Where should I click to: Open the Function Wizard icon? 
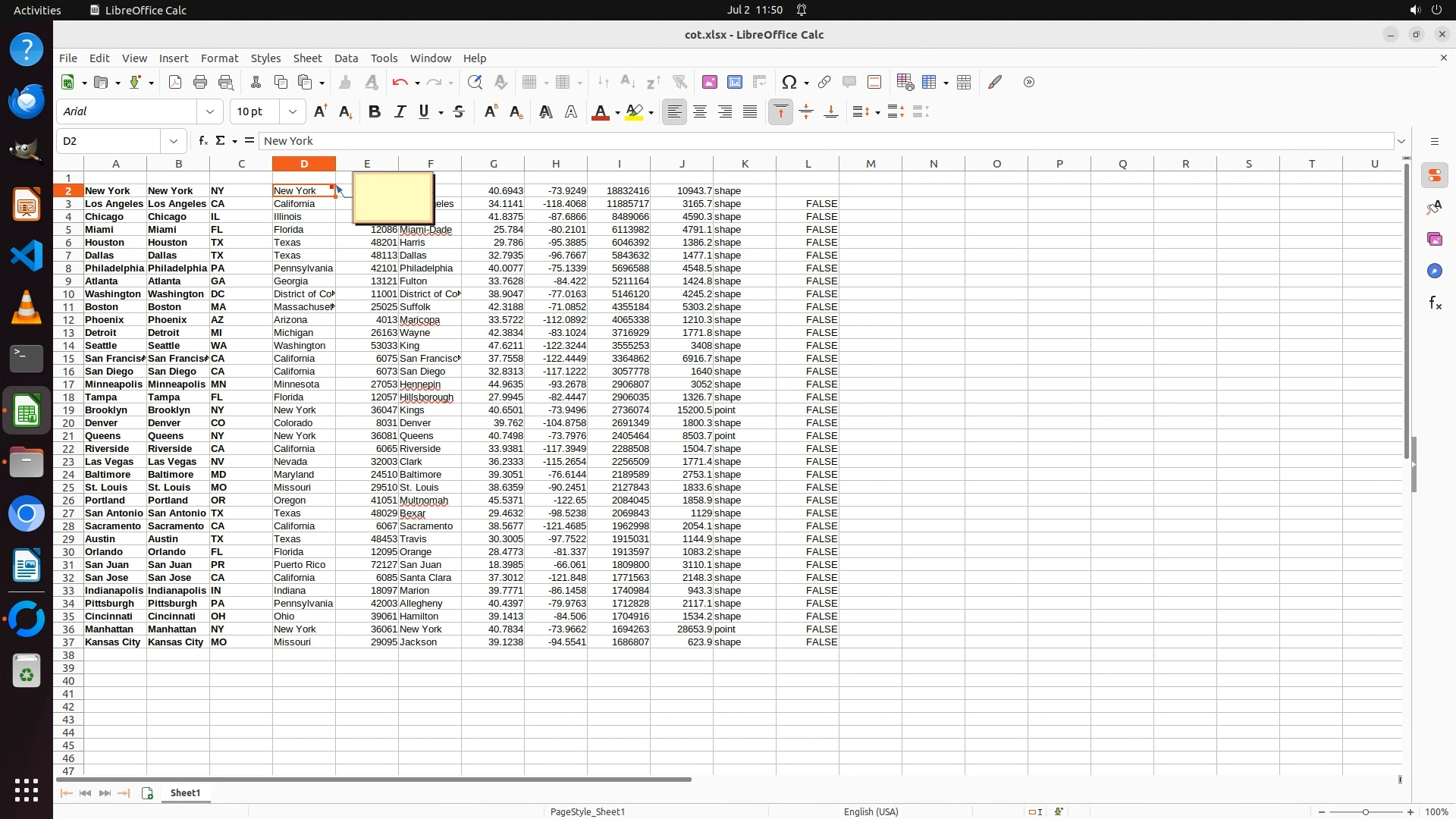pyautogui.click(x=202, y=141)
